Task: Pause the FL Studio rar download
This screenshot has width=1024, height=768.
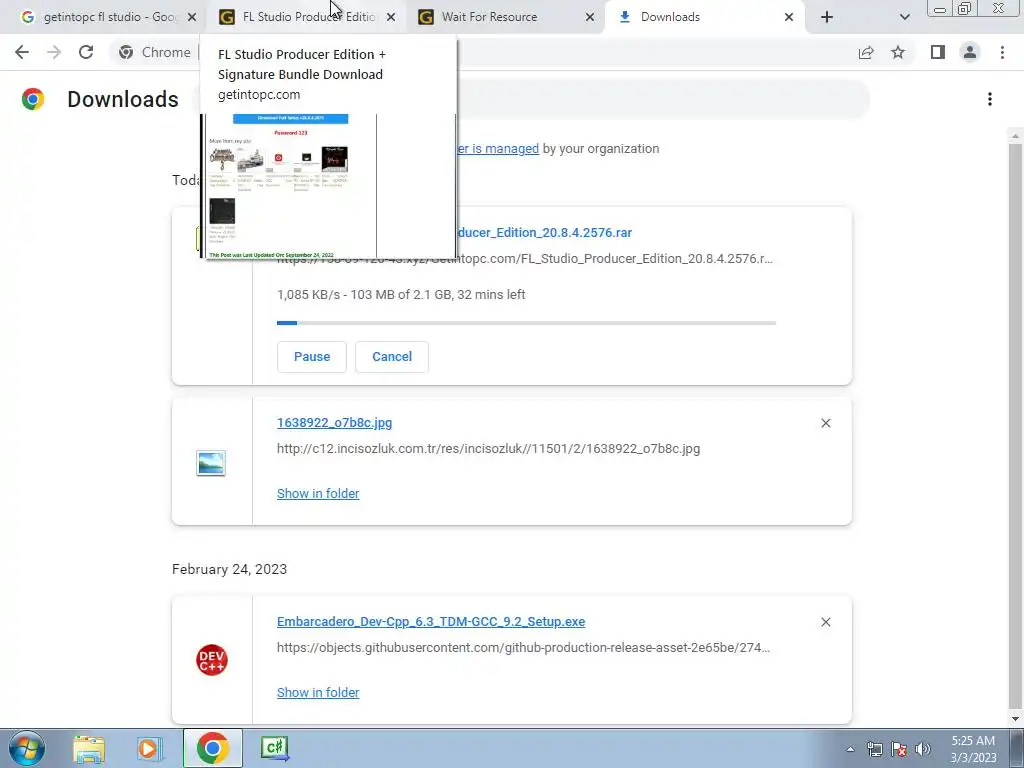Action: [312, 357]
